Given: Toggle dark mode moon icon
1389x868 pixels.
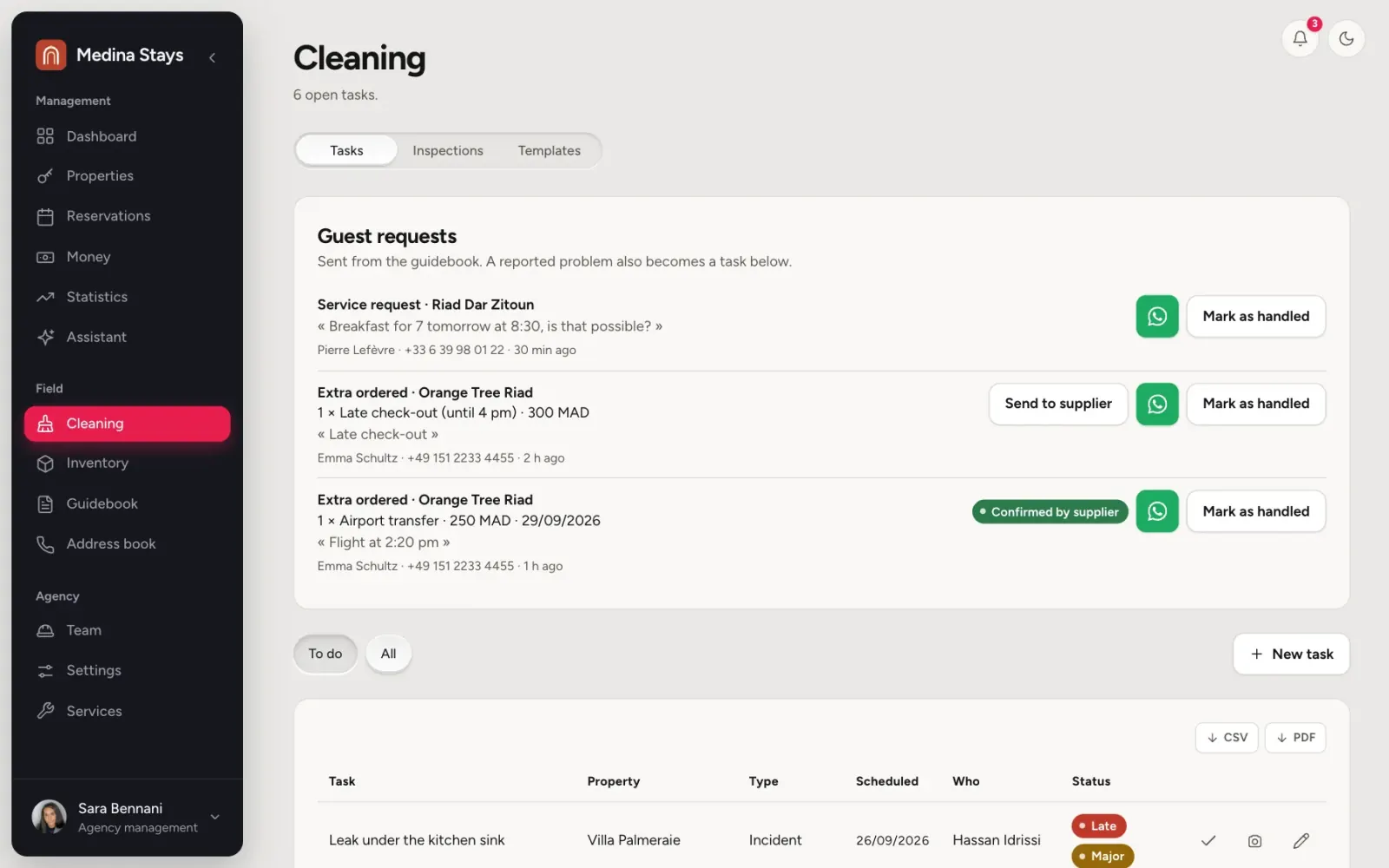Looking at the screenshot, I should pos(1346,38).
